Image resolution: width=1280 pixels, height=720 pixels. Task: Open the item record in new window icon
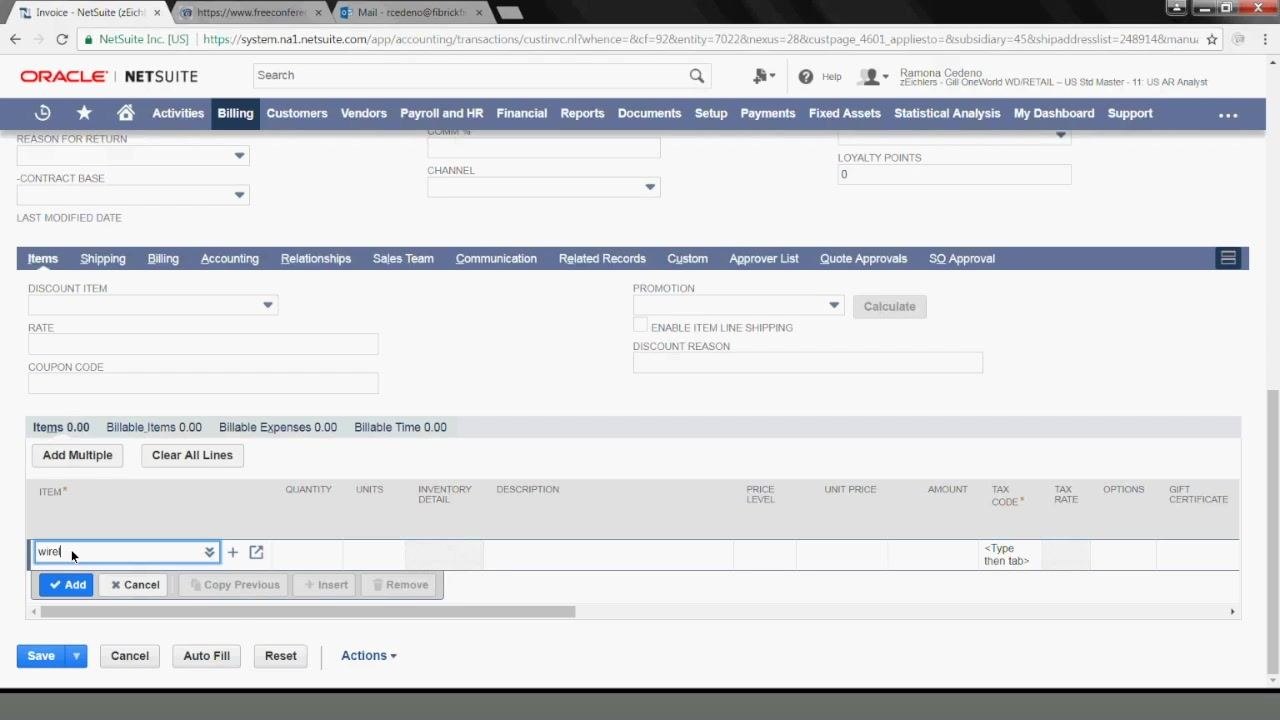click(x=256, y=552)
